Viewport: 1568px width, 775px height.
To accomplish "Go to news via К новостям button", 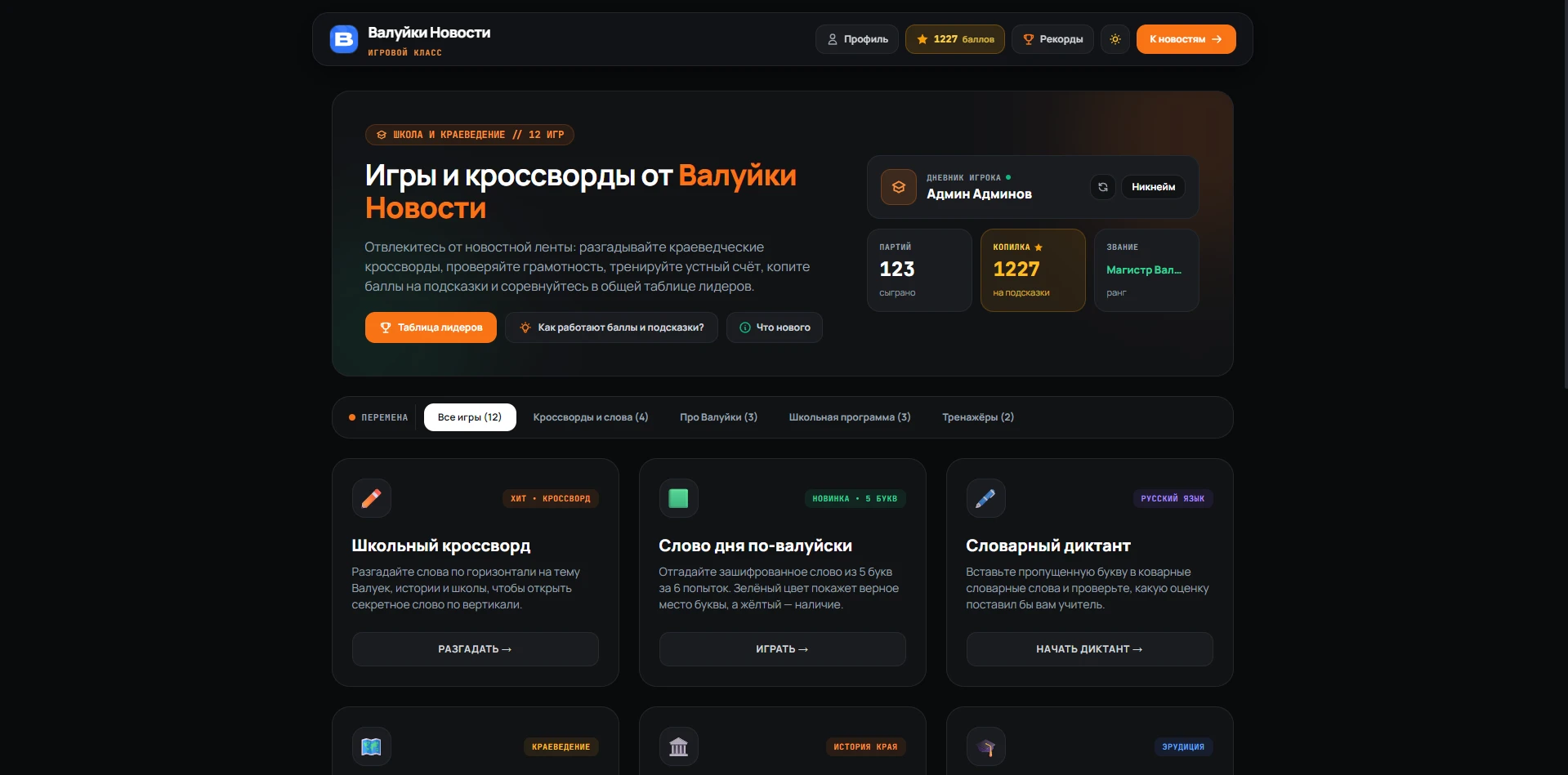I will coord(1186,39).
